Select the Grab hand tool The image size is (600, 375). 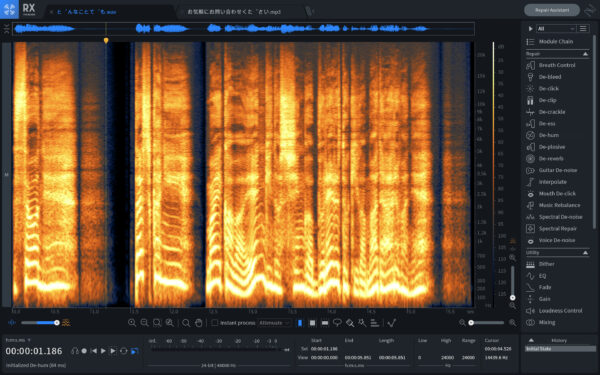198,323
